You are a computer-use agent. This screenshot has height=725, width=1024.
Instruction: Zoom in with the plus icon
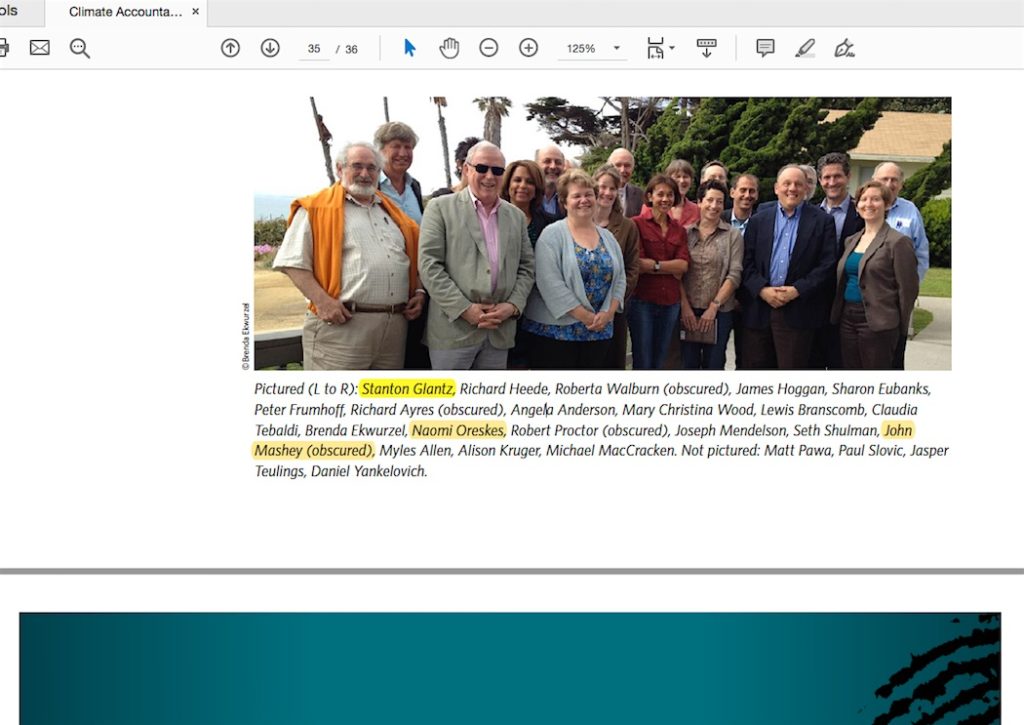(528, 48)
